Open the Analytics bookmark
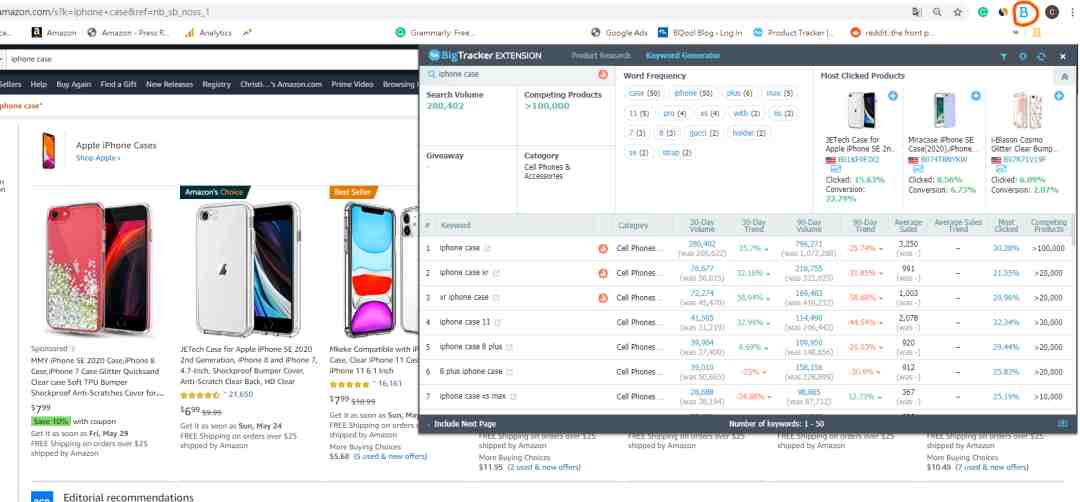This screenshot has width=1080, height=502. (209, 32)
